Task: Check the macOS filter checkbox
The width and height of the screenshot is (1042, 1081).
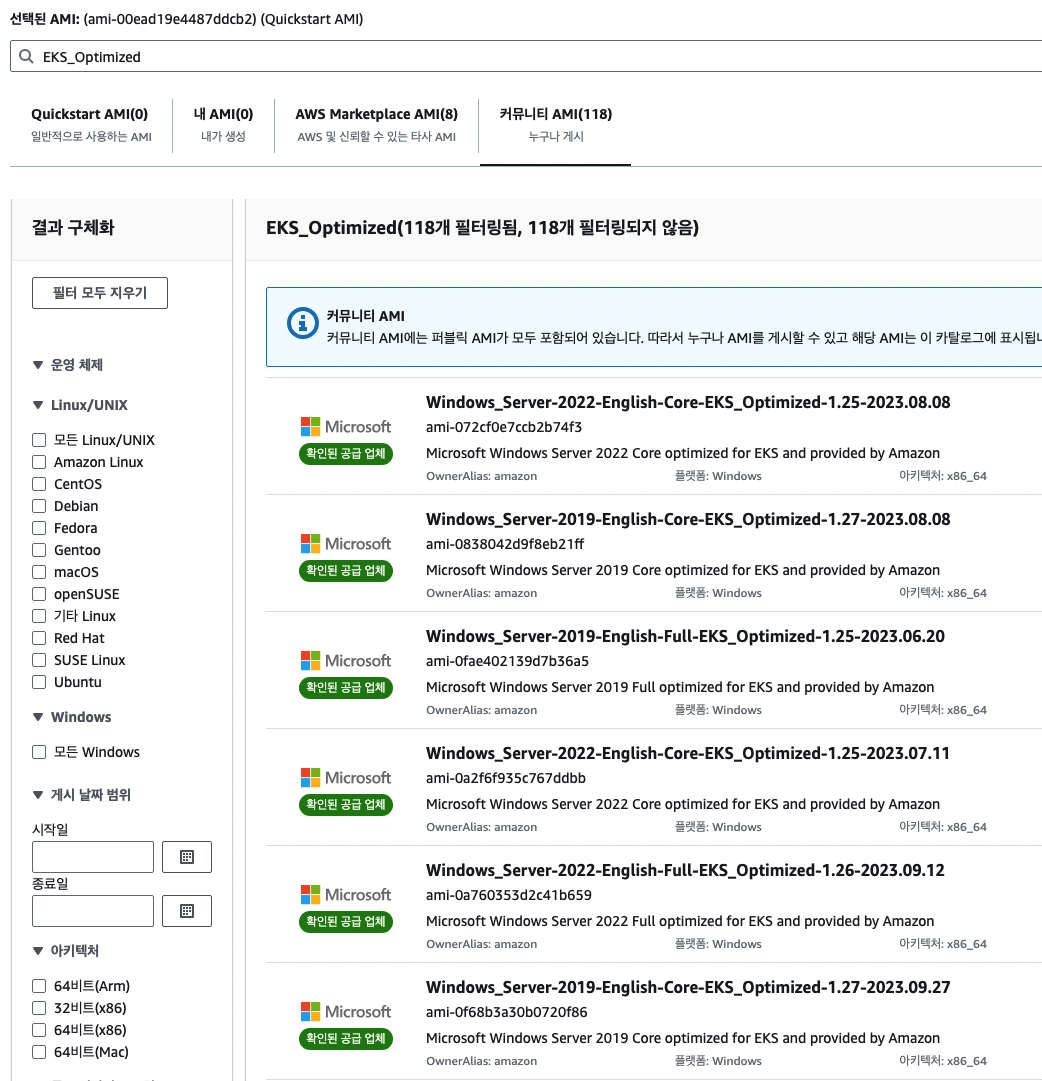Action: 39,572
